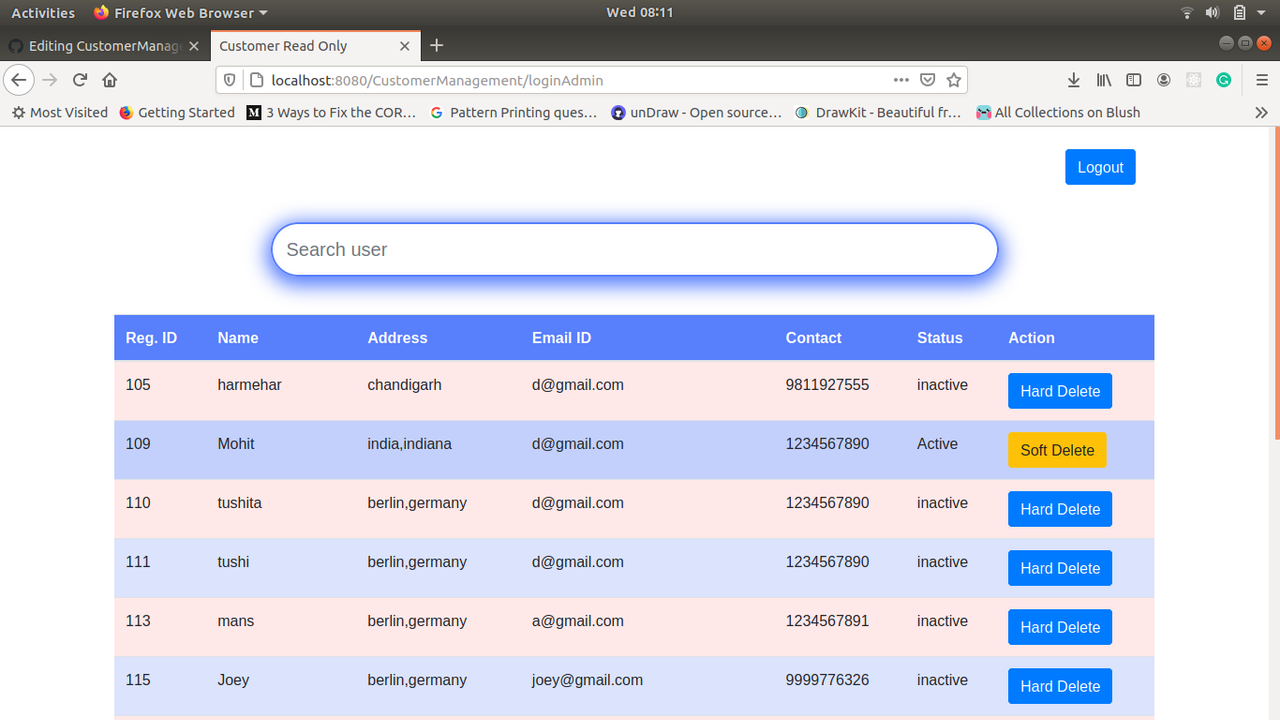Open the Library icon in the toolbar
Viewport: 1280px width, 720px height.
[1103, 80]
